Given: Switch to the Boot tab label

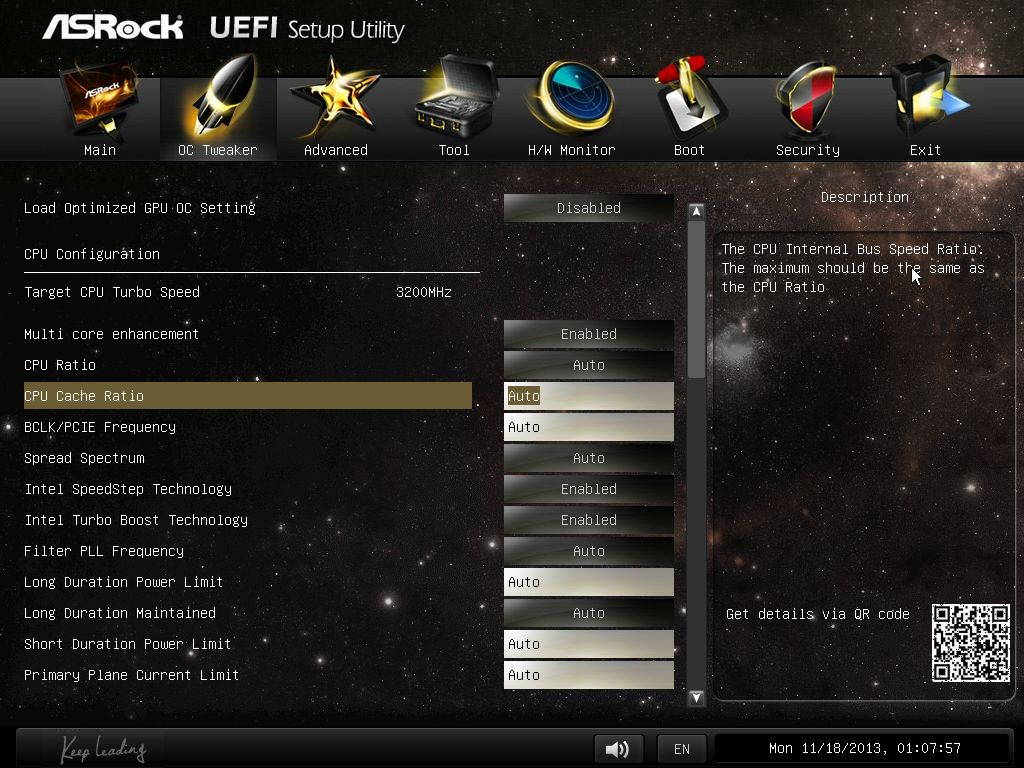Looking at the screenshot, I should [690, 150].
